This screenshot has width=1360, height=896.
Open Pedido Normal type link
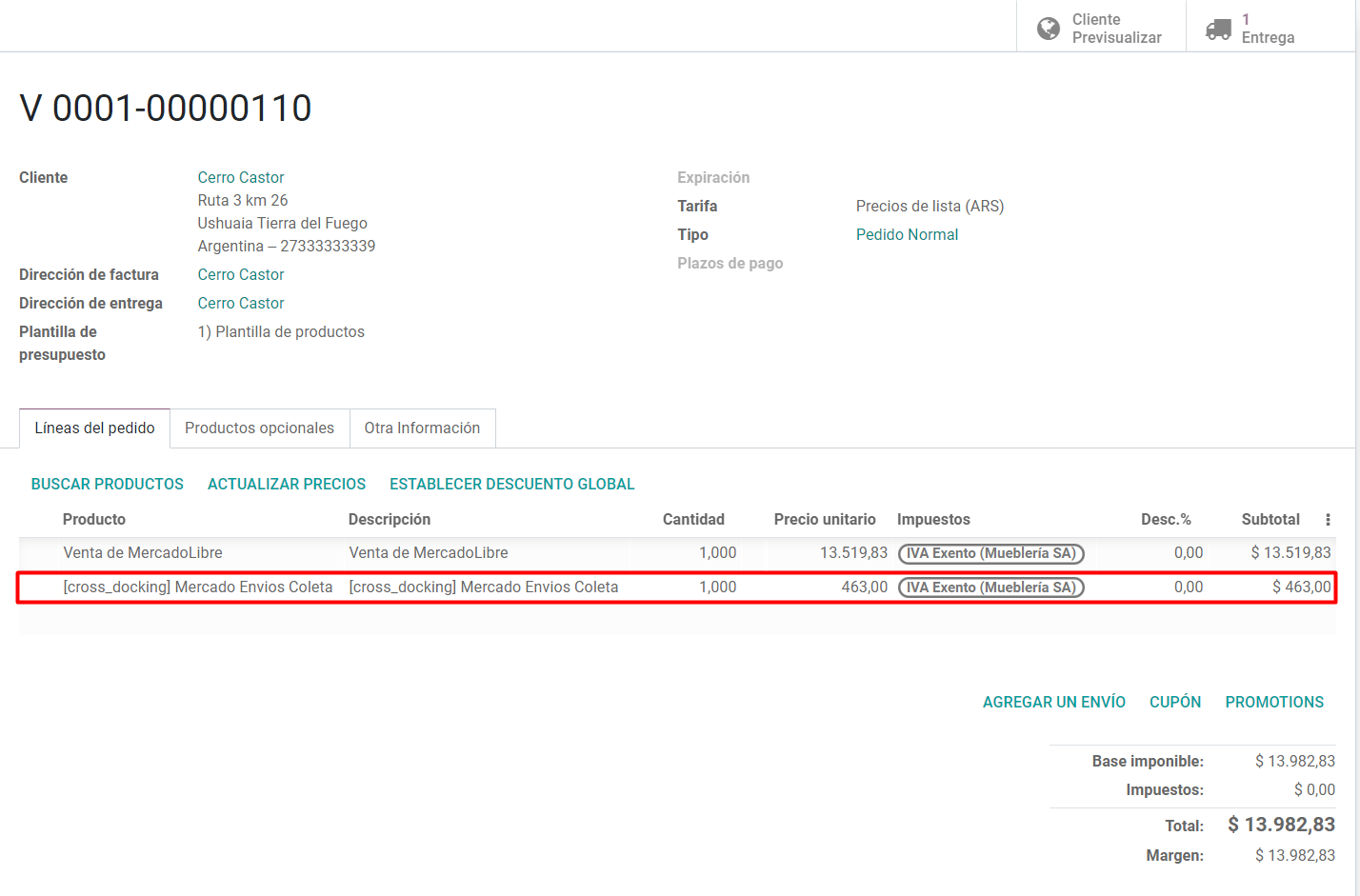(x=907, y=235)
